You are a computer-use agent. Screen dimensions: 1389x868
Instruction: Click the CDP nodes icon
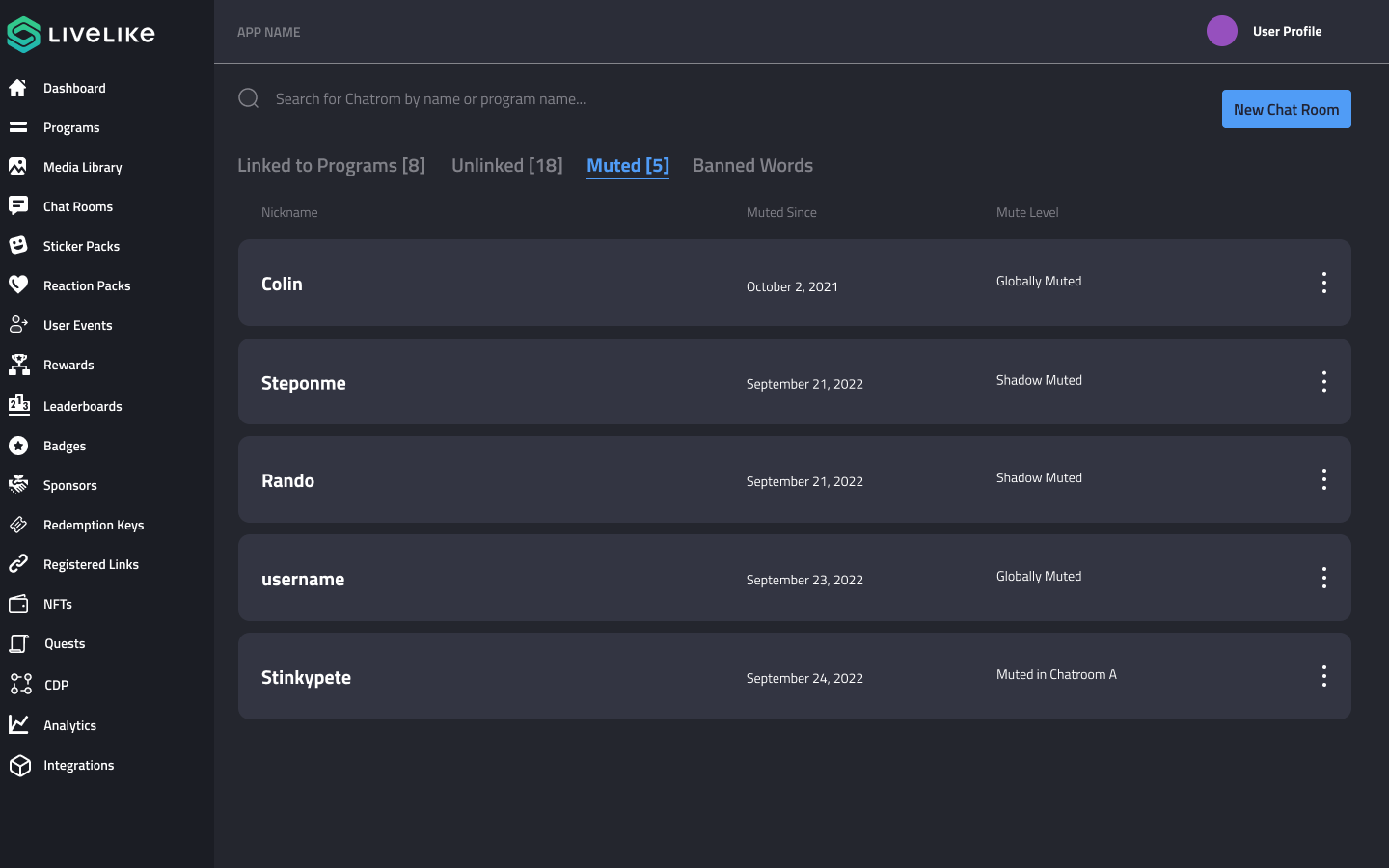(20, 684)
